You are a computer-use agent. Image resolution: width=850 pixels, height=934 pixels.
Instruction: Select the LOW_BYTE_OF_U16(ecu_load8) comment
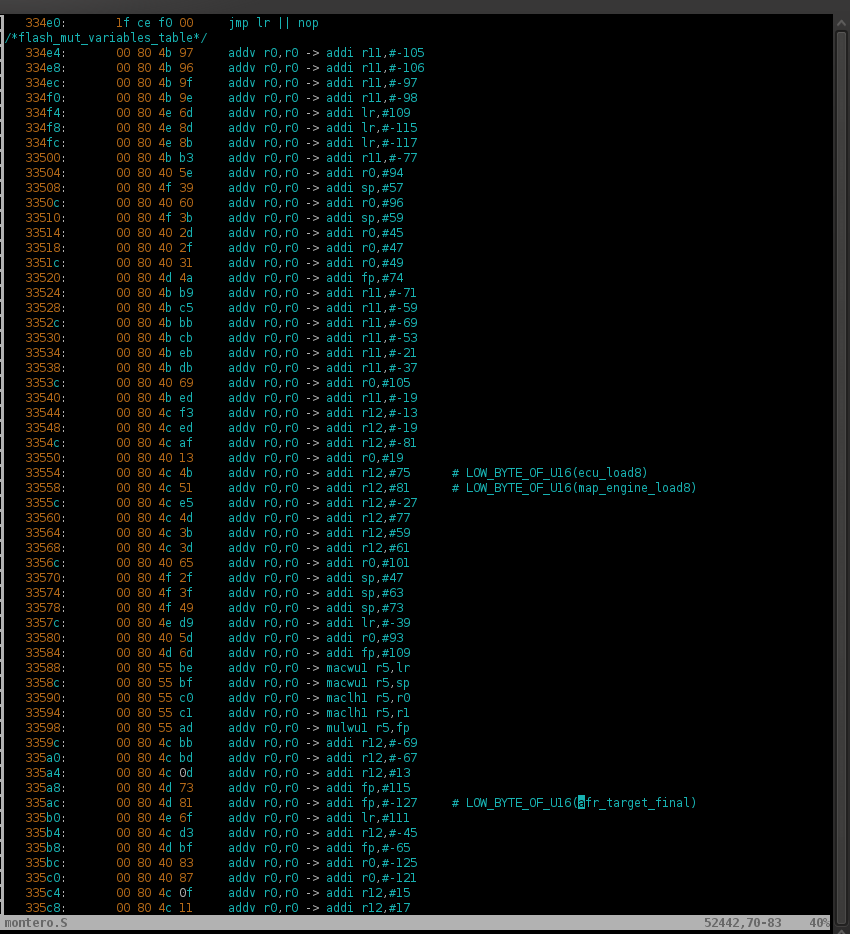(556, 473)
